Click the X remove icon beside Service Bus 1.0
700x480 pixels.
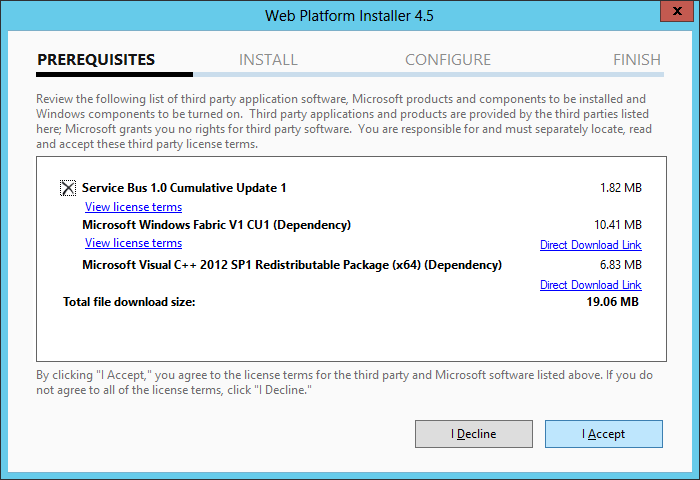pyautogui.click(x=68, y=188)
